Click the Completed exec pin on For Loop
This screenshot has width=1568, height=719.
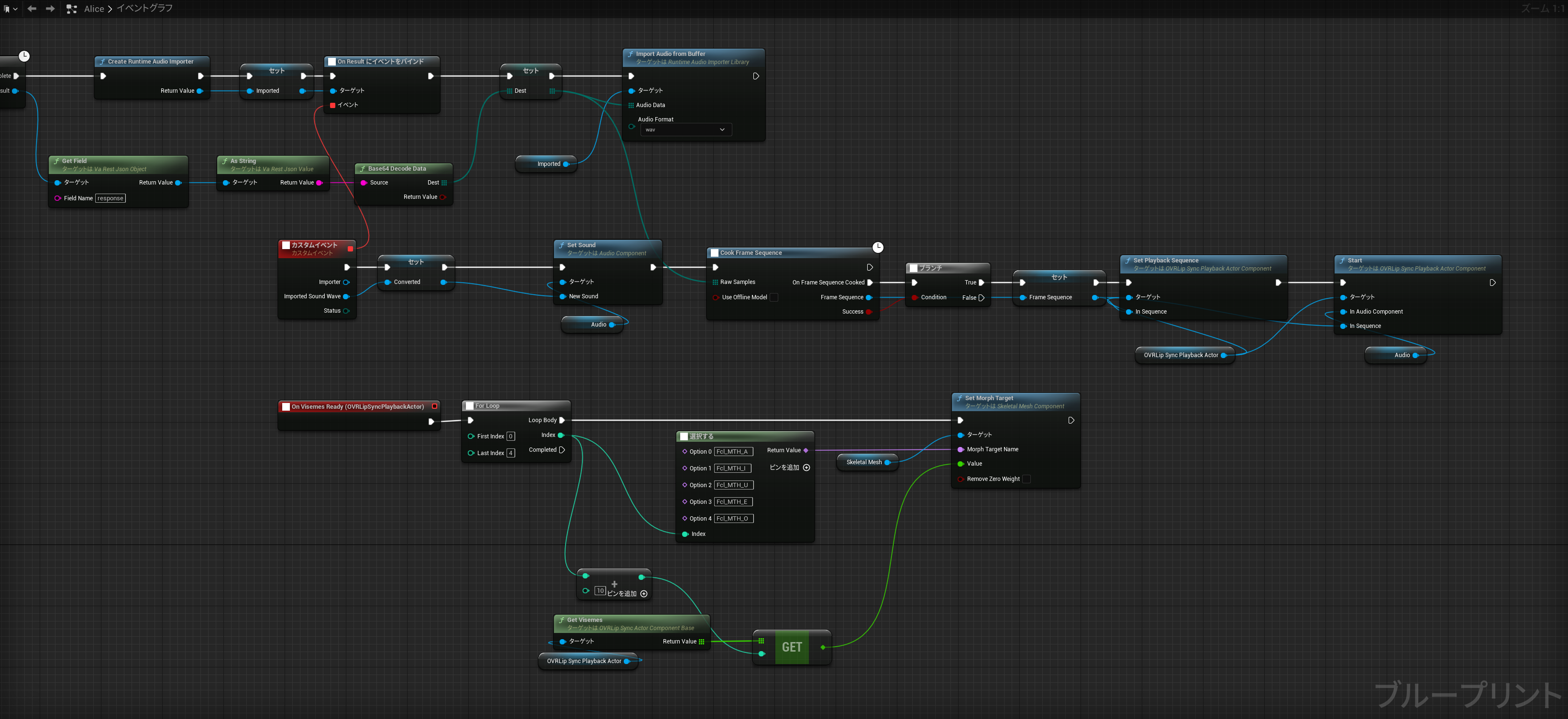tap(562, 450)
